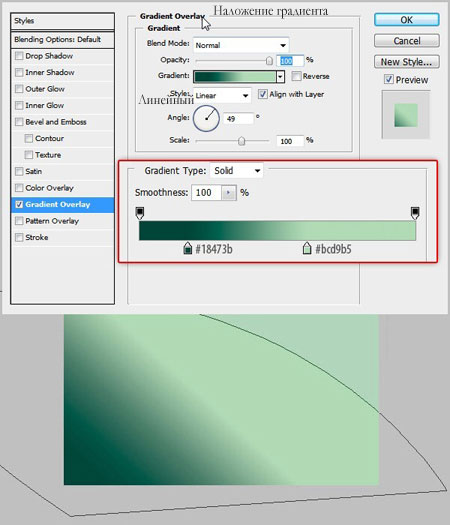Enable the Inner Glow checkbox

19,105
